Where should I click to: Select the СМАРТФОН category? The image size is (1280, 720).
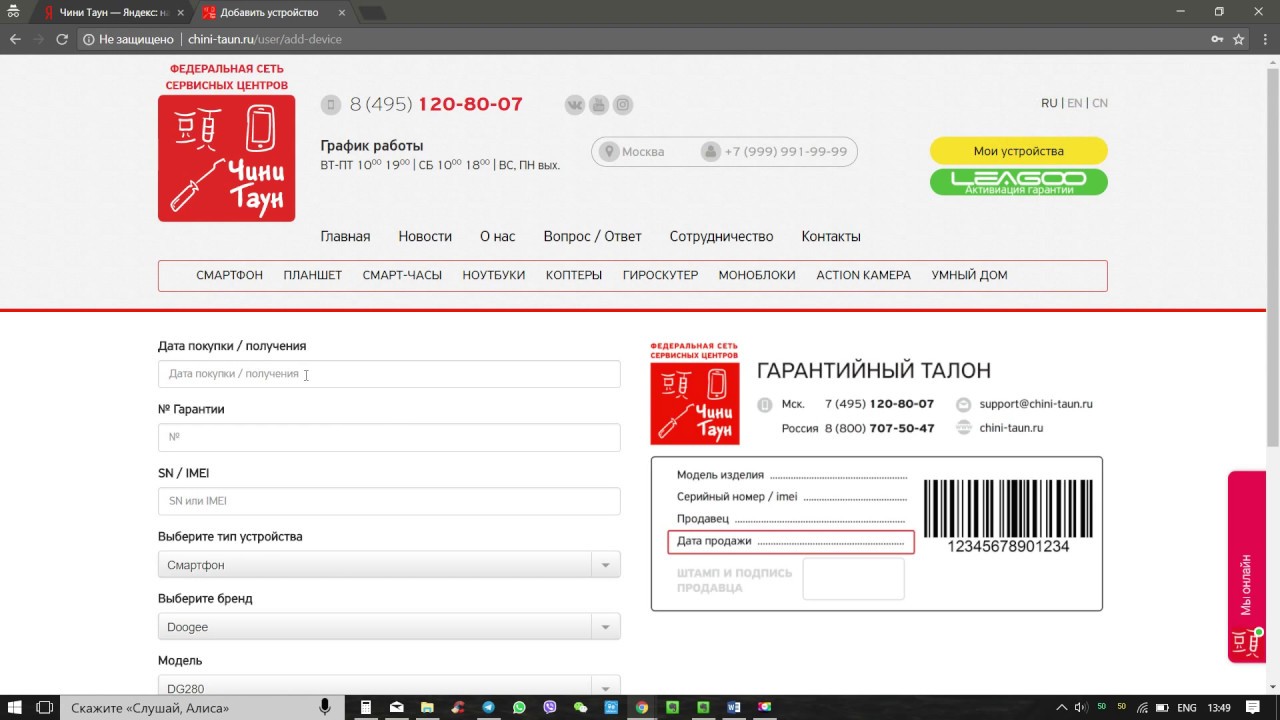click(229, 275)
